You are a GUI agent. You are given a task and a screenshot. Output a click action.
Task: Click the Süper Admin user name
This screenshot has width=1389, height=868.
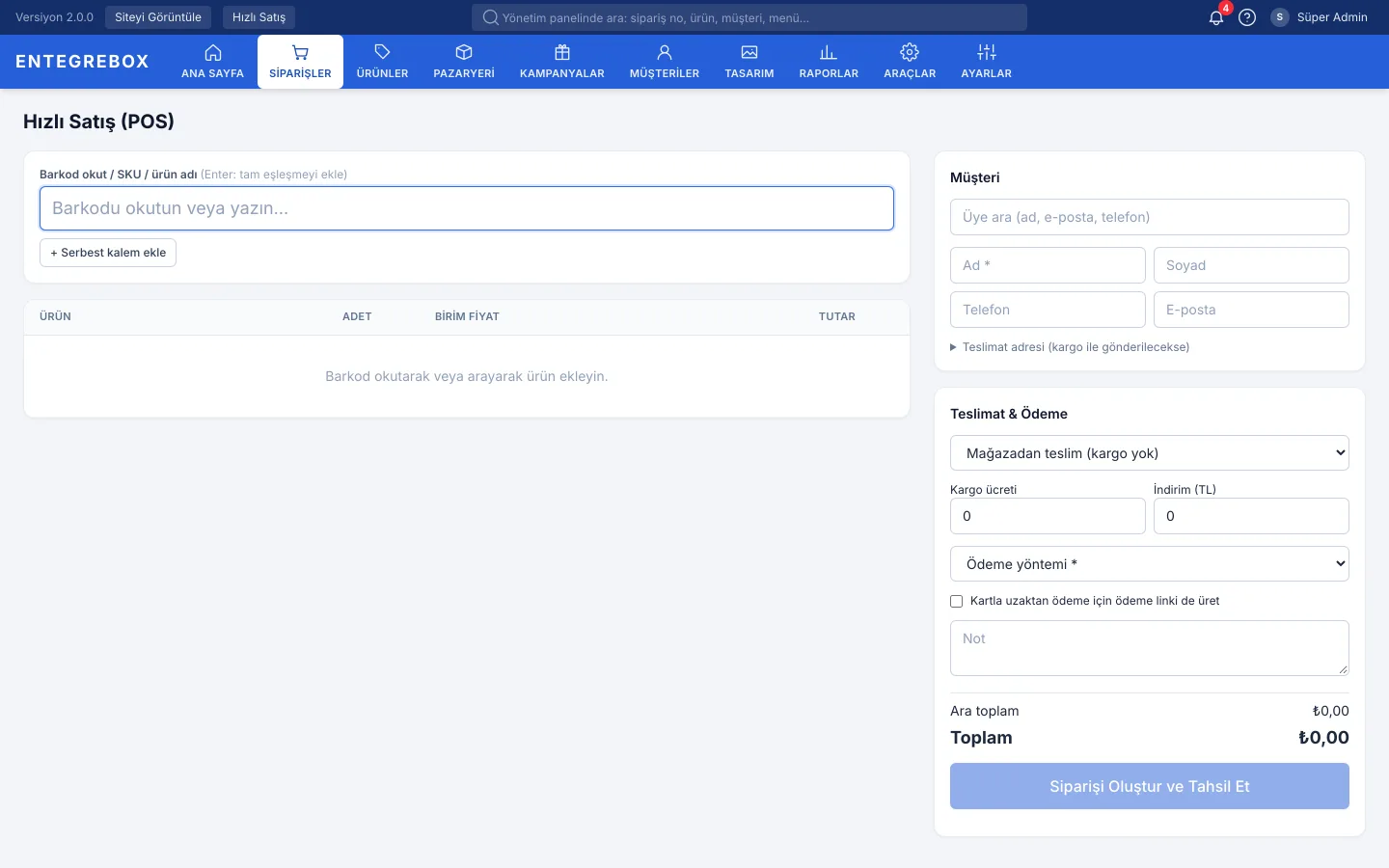(1332, 17)
